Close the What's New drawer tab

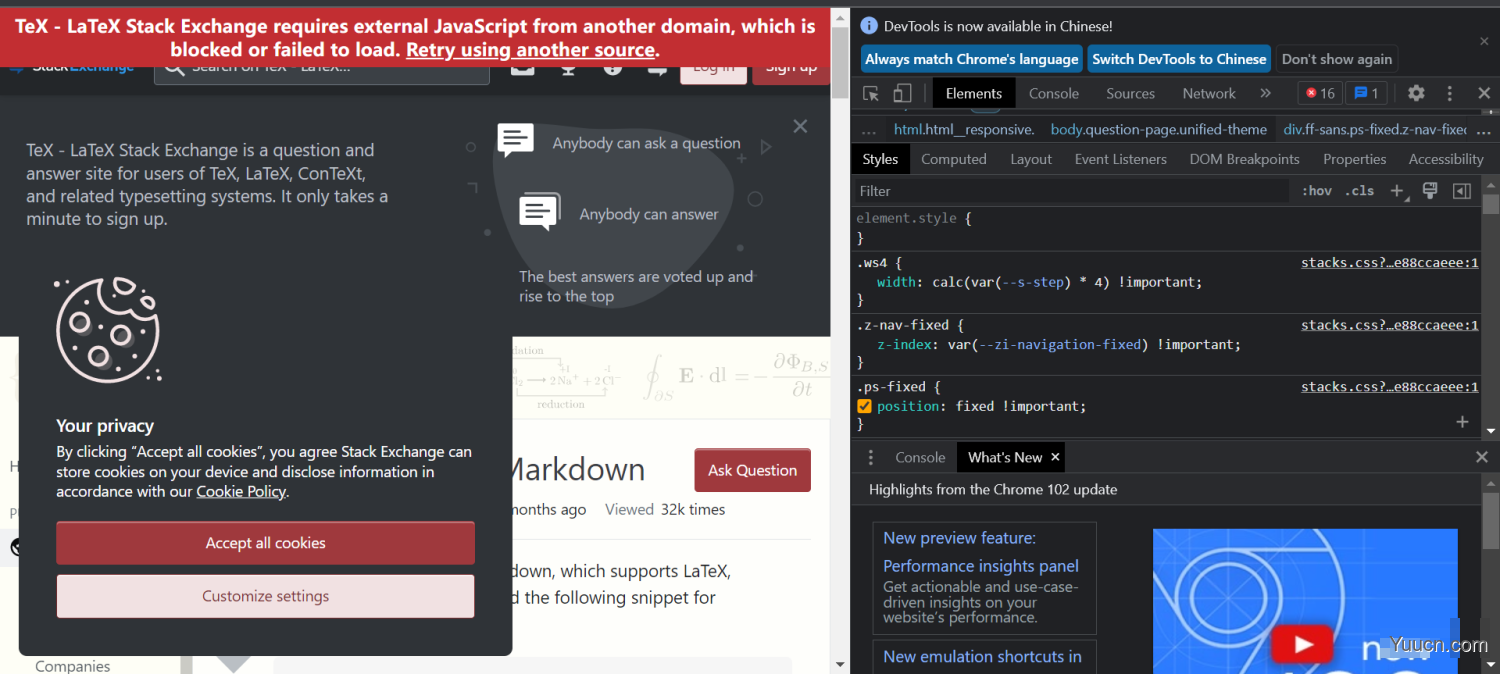tap(1054, 457)
